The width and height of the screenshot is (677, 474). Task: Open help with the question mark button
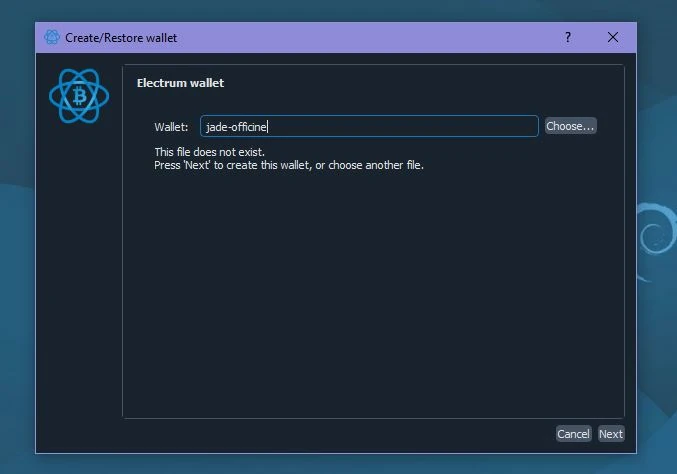point(568,38)
